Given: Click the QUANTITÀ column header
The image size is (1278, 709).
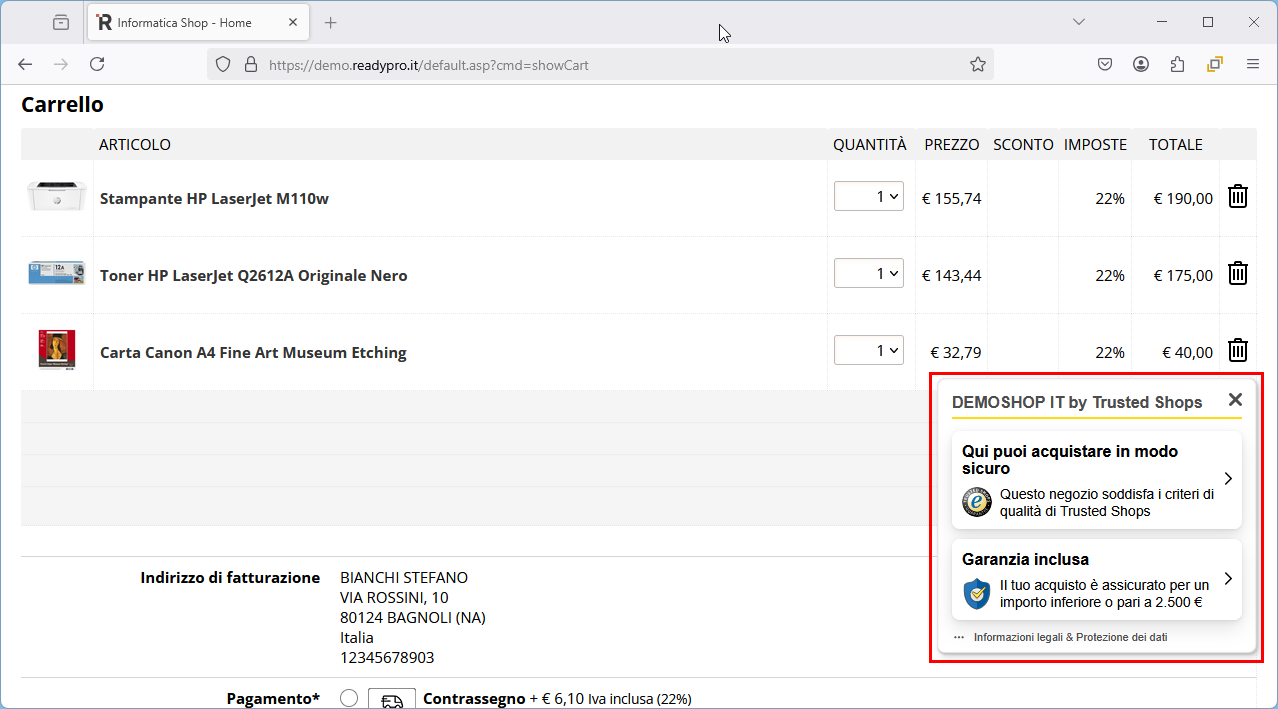Looking at the screenshot, I should click(x=870, y=144).
